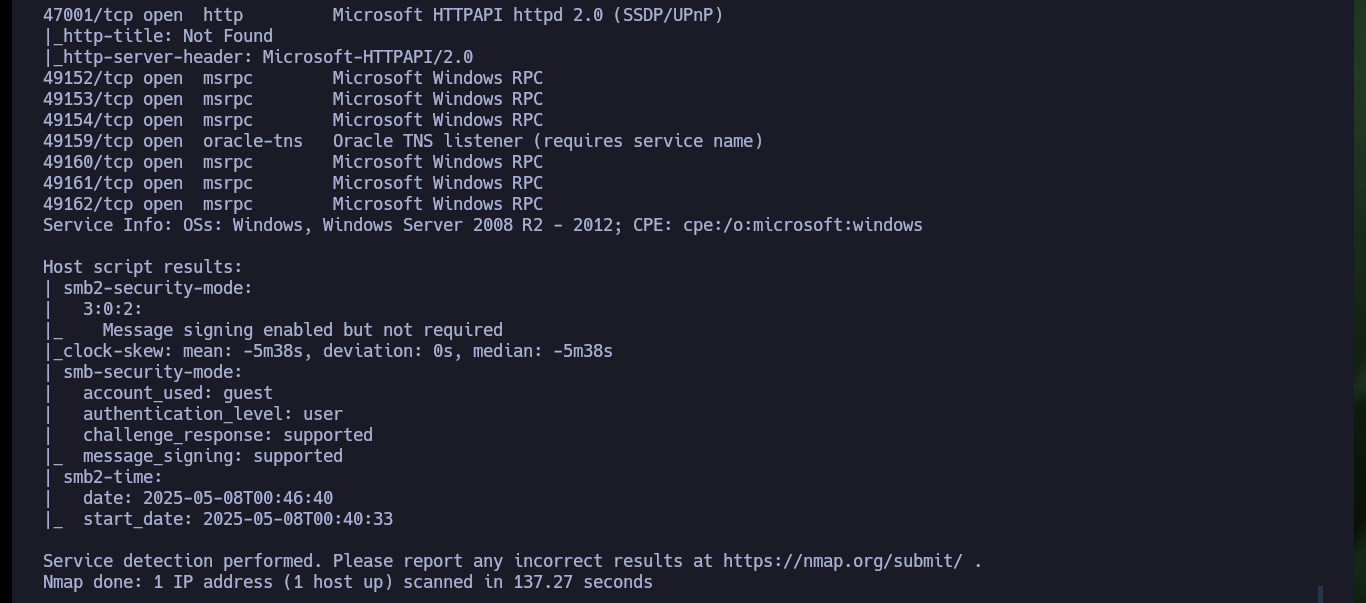This screenshot has height=603, width=1366.
Task: Select the 49154/tcp msrpc entry
Action: pyautogui.click(x=293, y=120)
